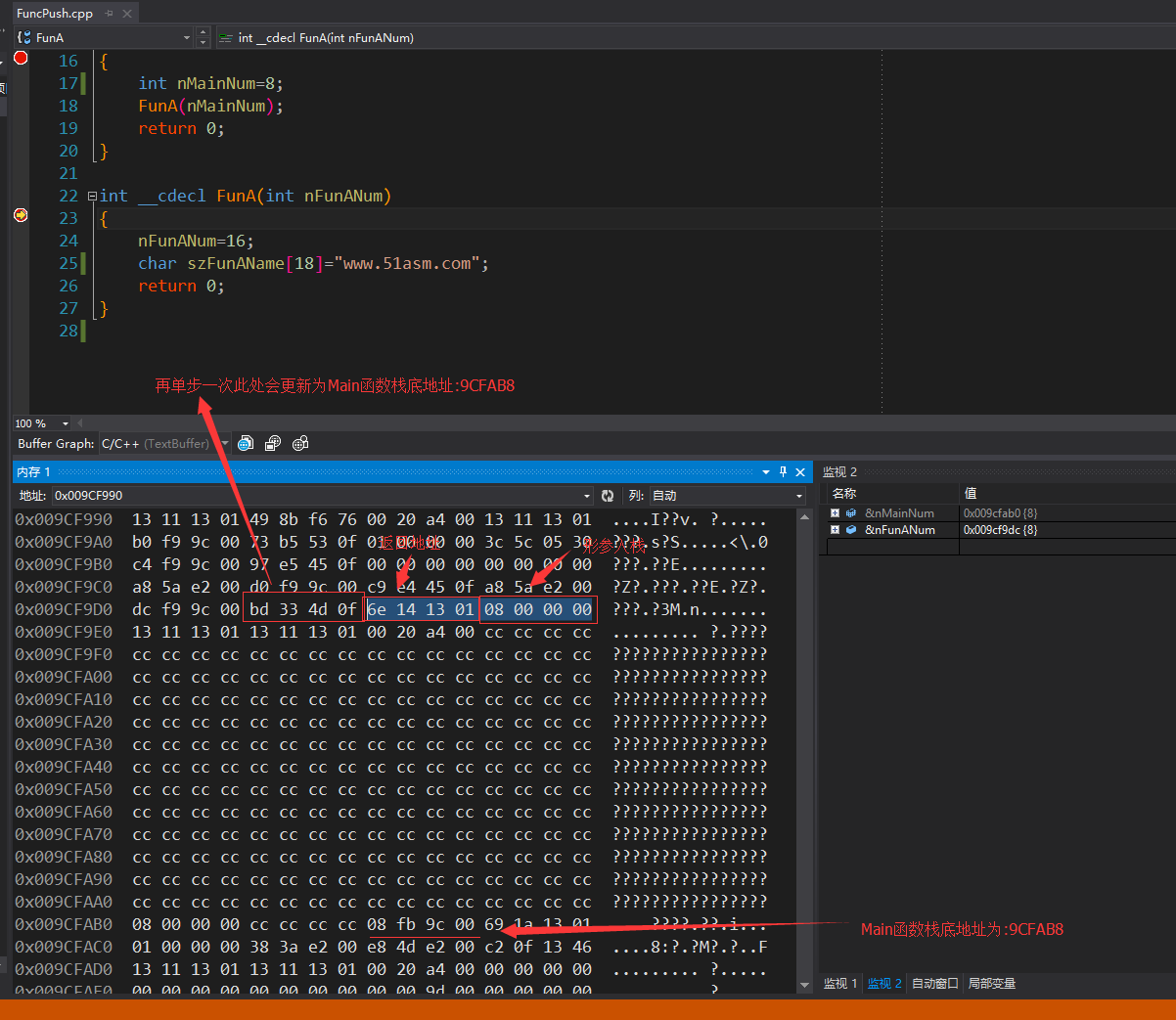Expand the &nFunANum watch entry
This screenshot has height=1020, width=1176.
[835, 530]
